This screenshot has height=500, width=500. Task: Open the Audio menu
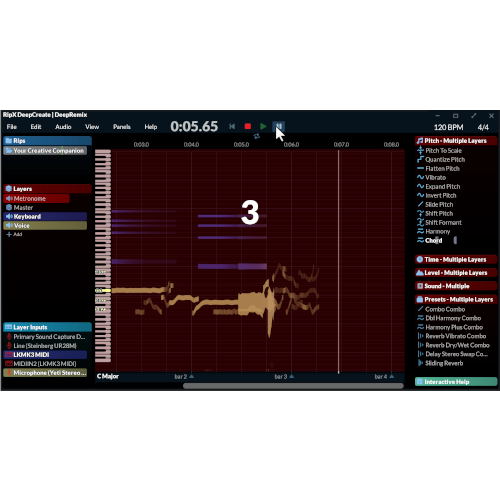pyautogui.click(x=63, y=127)
